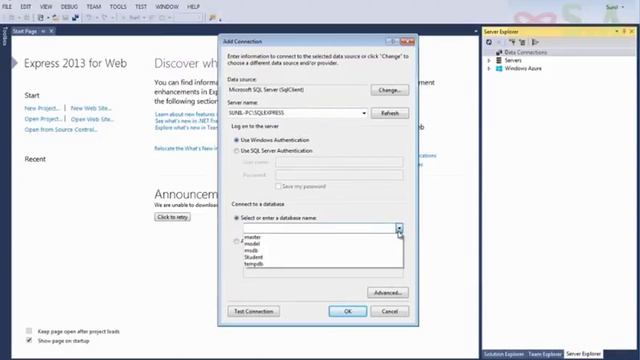The image size is (640, 360).
Task: Open the TEAM menu
Action: (93, 7)
